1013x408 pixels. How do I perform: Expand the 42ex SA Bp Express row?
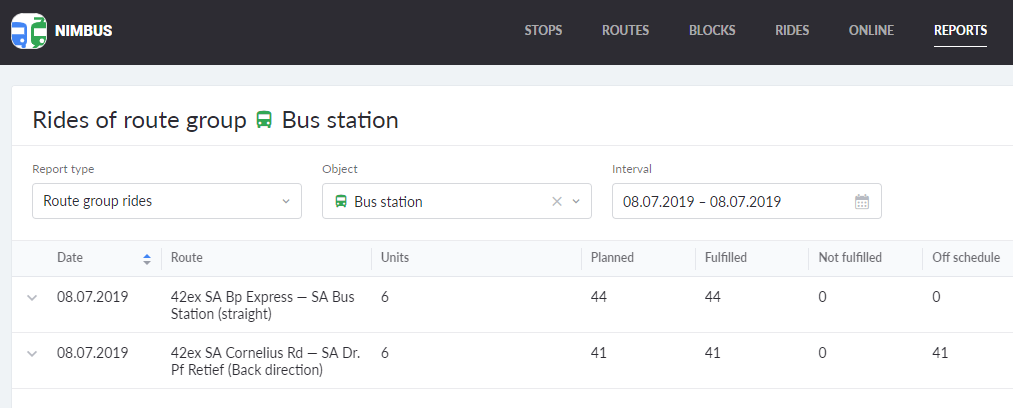click(31, 297)
